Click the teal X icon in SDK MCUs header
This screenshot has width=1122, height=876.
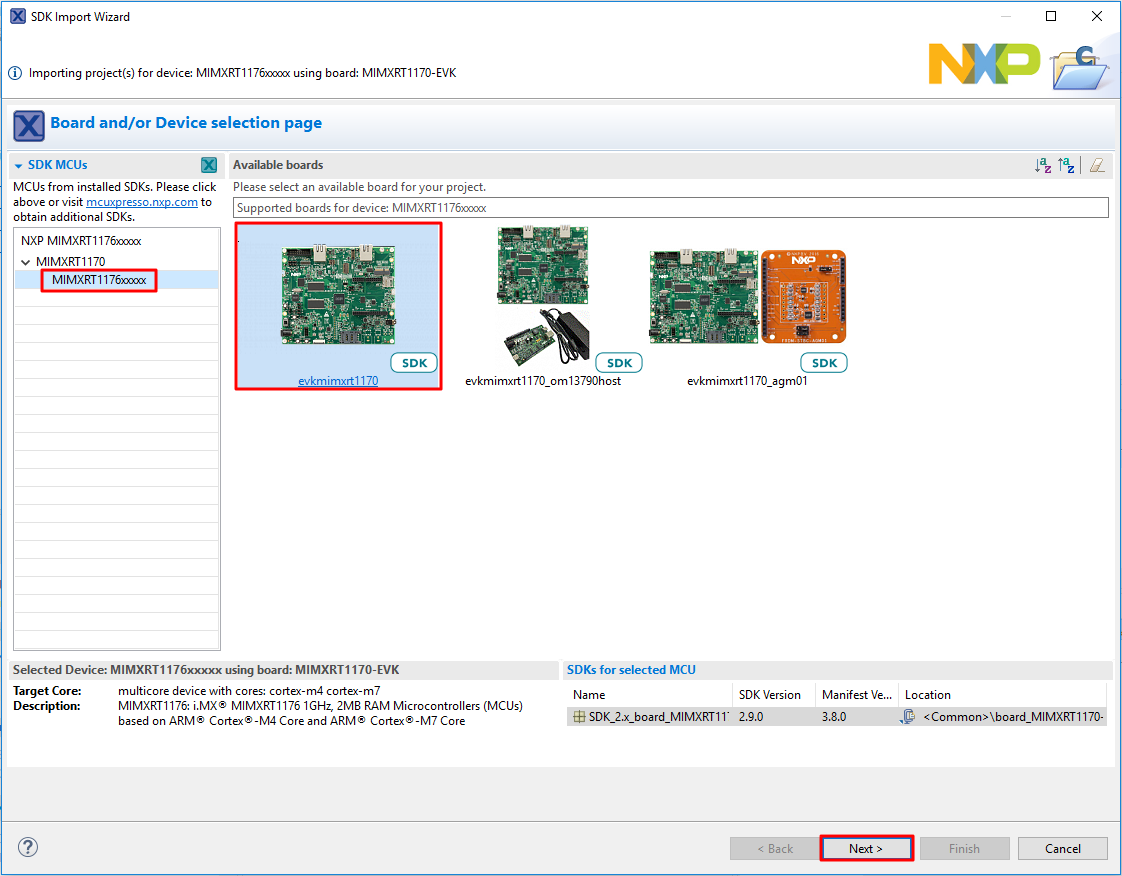click(208, 165)
